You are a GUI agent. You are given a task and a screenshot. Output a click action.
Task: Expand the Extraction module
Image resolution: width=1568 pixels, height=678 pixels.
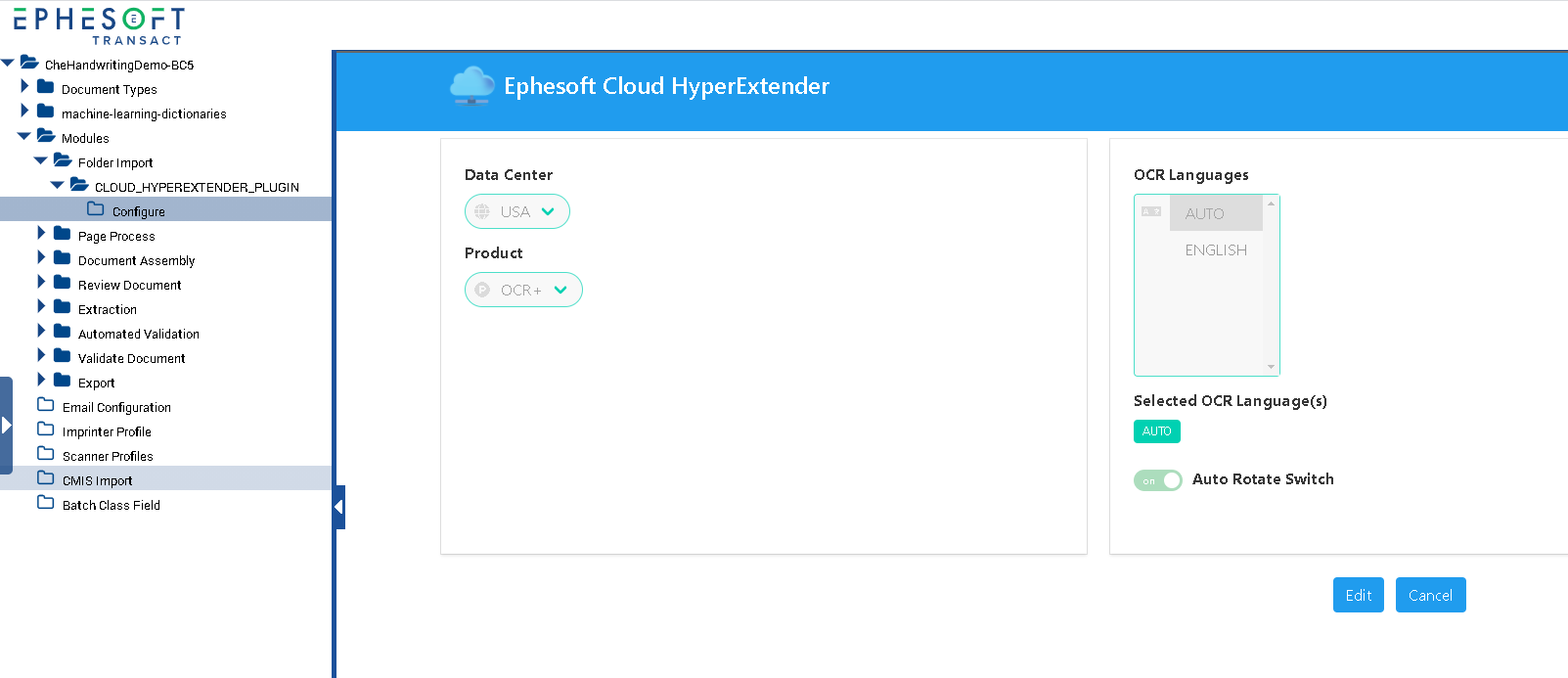(x=41, y=307)
